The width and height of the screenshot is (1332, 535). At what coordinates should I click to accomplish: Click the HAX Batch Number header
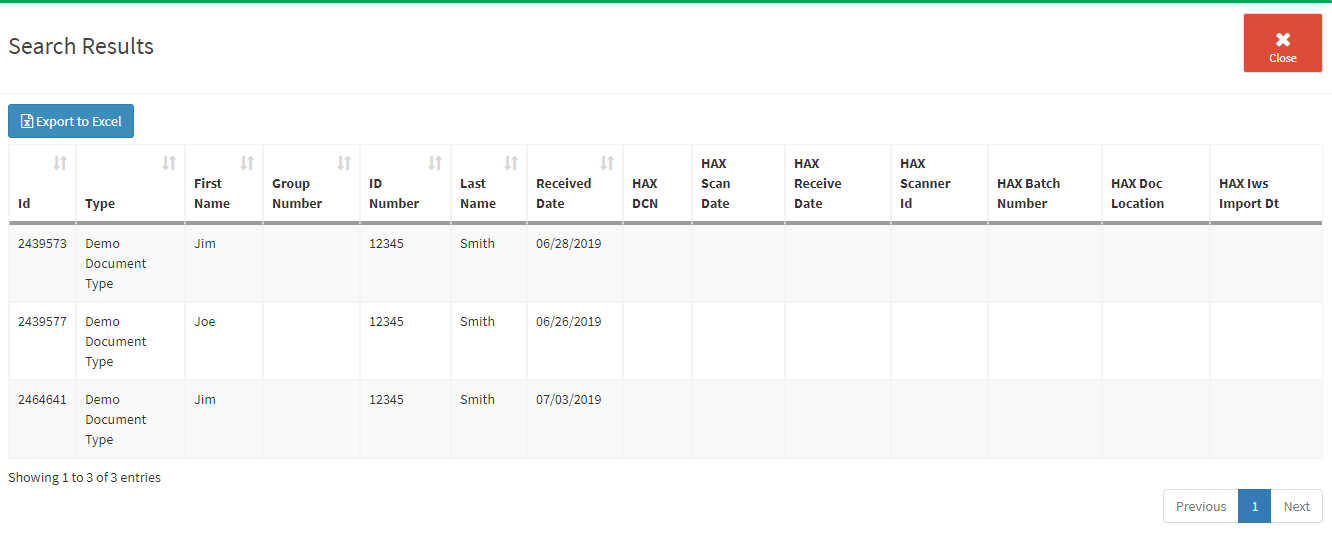[1028, 193]
